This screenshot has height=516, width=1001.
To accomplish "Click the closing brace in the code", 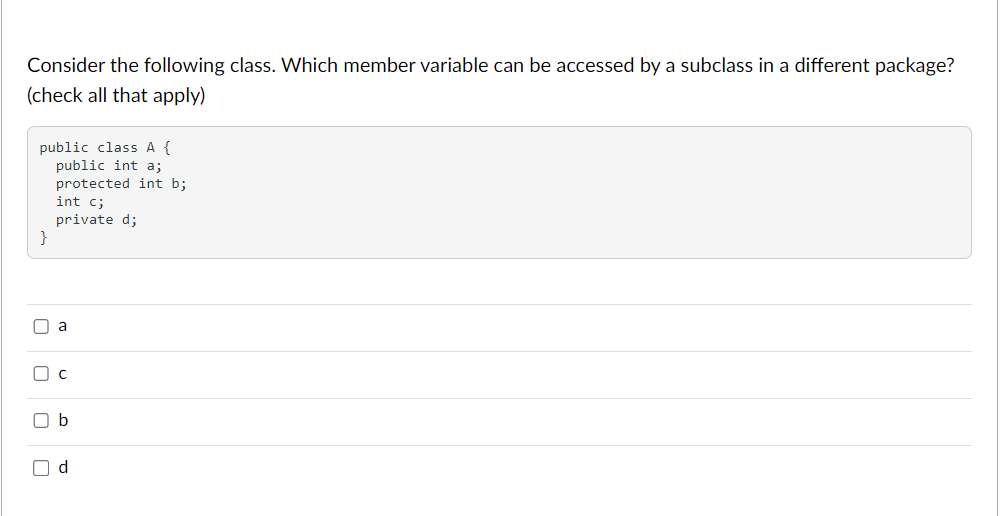I will tap(43, 238).
